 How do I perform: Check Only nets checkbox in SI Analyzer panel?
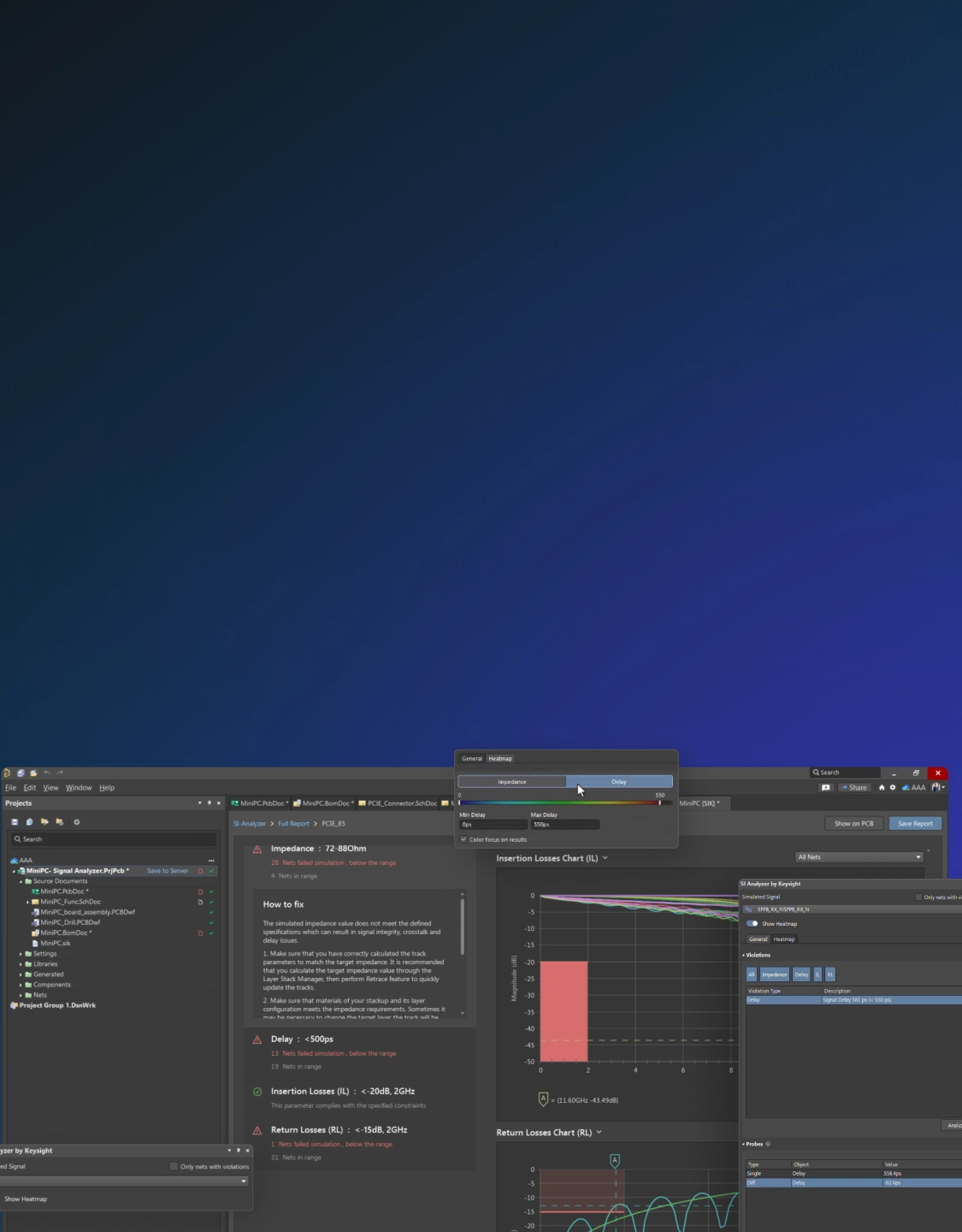[919, 897]
